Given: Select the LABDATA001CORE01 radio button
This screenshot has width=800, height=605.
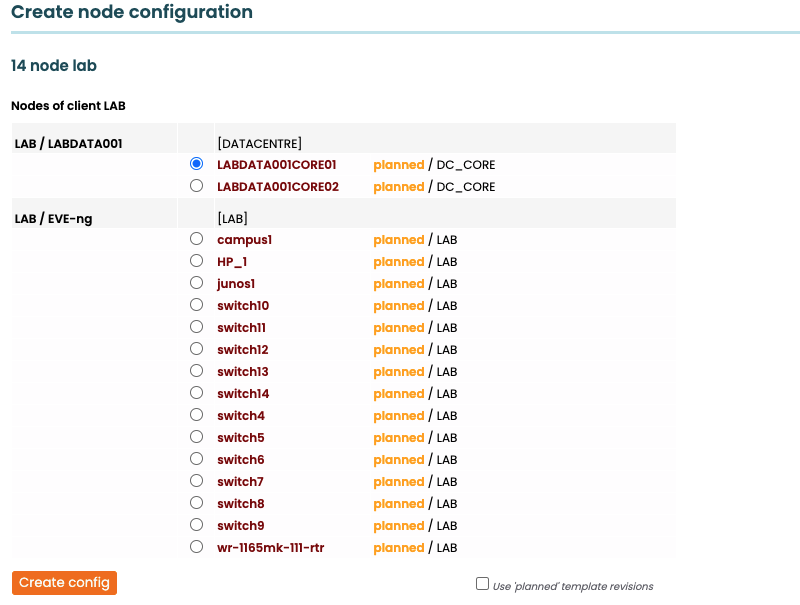Looking at the screenshot, I should (196, 164).
